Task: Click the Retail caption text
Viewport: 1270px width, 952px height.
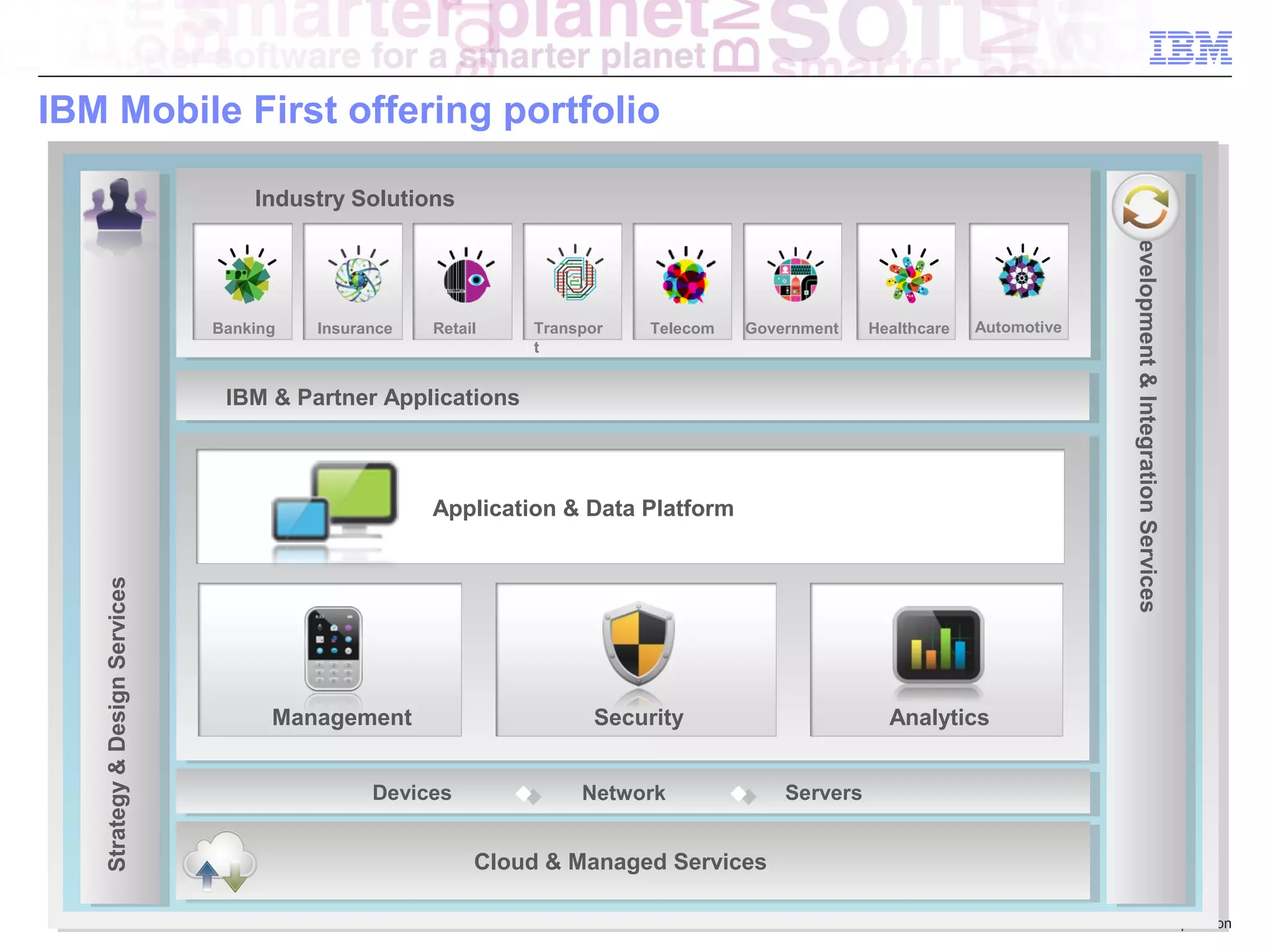Action: tap(455, 328)
